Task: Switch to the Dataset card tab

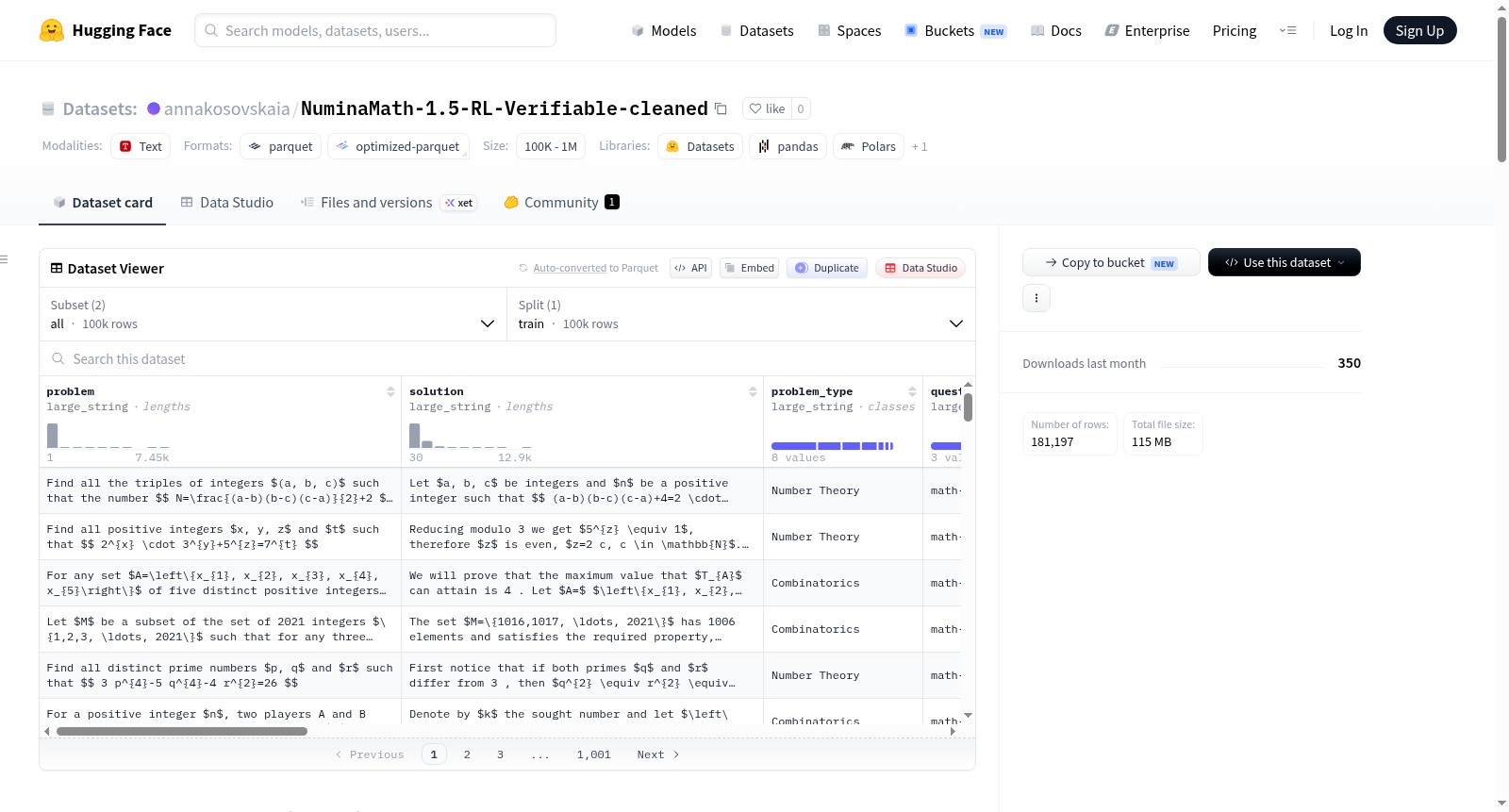Action: pos(103,202)
